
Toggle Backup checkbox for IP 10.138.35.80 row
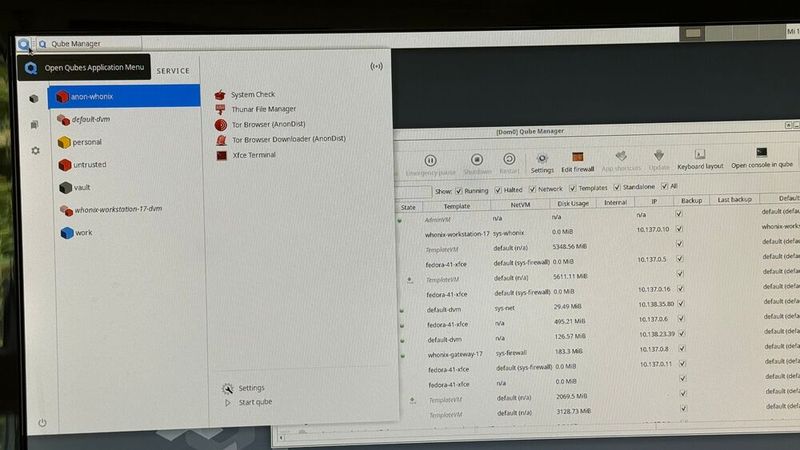click(681, 304)
